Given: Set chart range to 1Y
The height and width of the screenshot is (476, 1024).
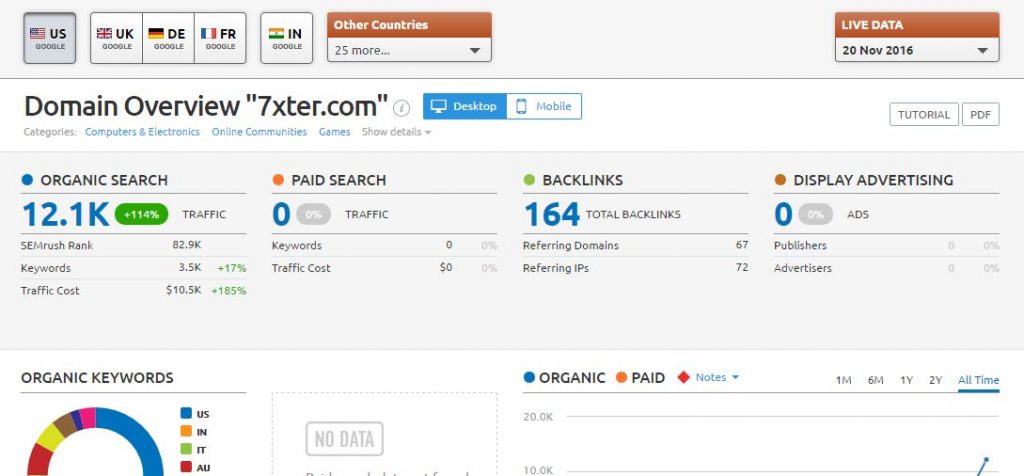Looking at the screenshot, I should coord(906,380).
